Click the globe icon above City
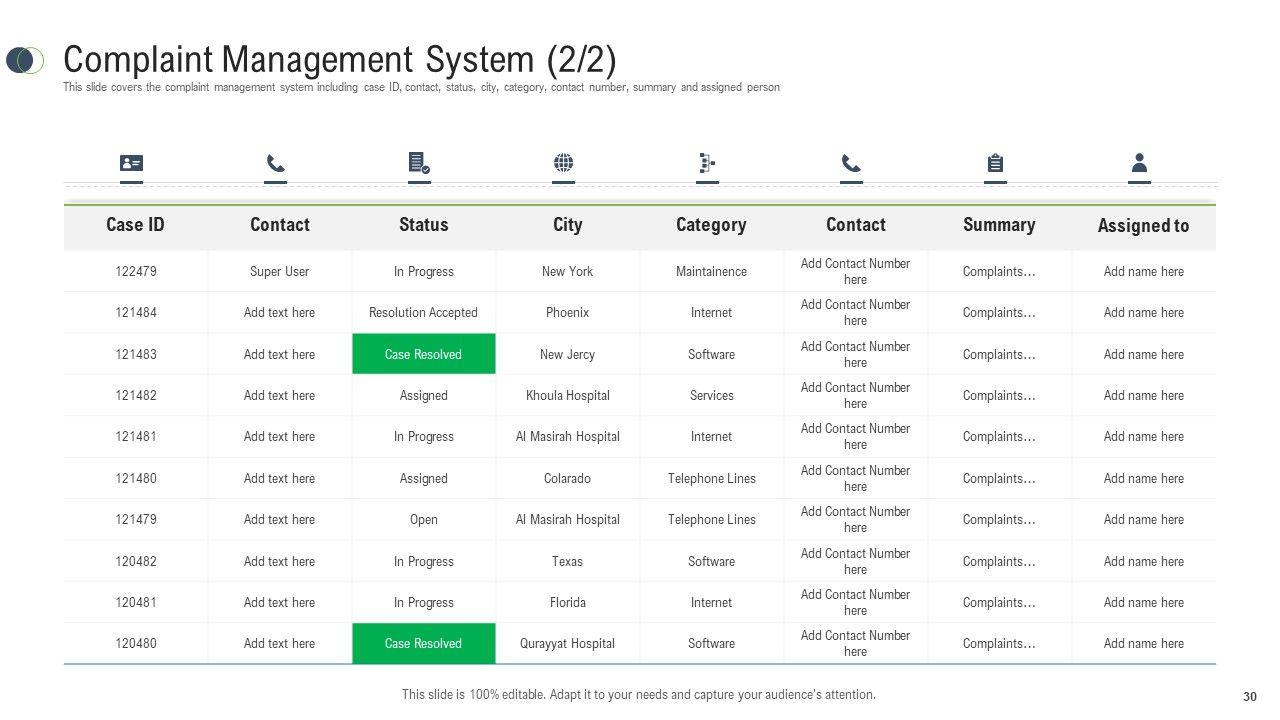 [x=564, y=163]
